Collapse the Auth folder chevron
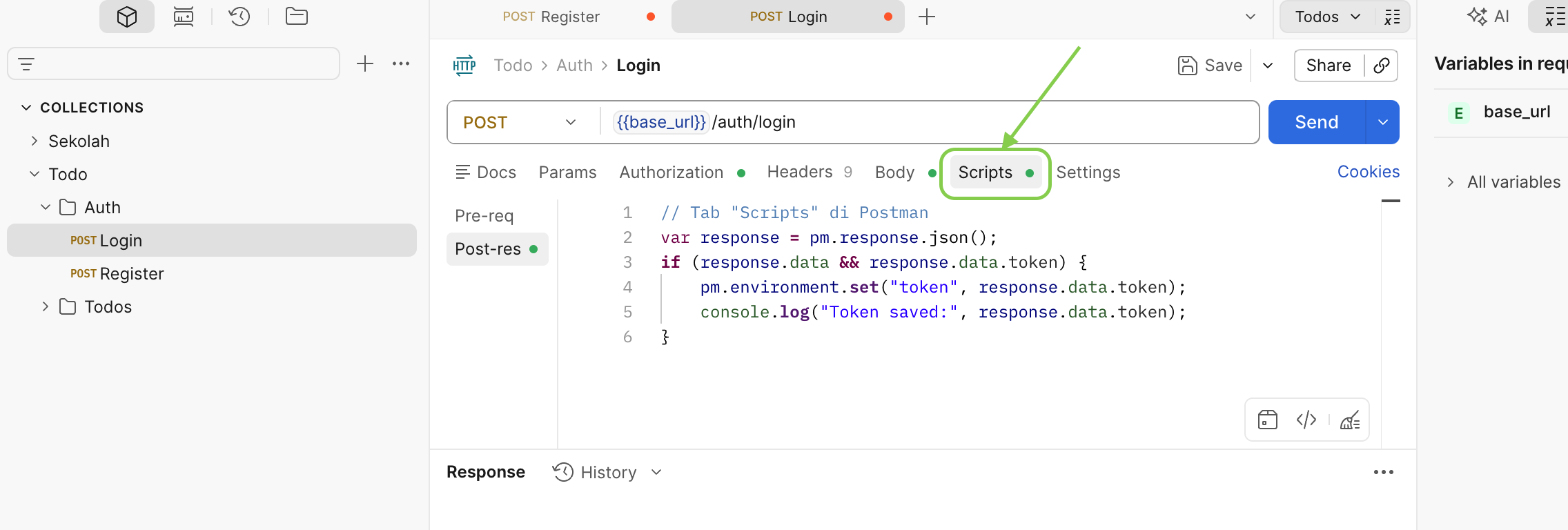The width and height of the screenshot is (1568, 530). 46,207
